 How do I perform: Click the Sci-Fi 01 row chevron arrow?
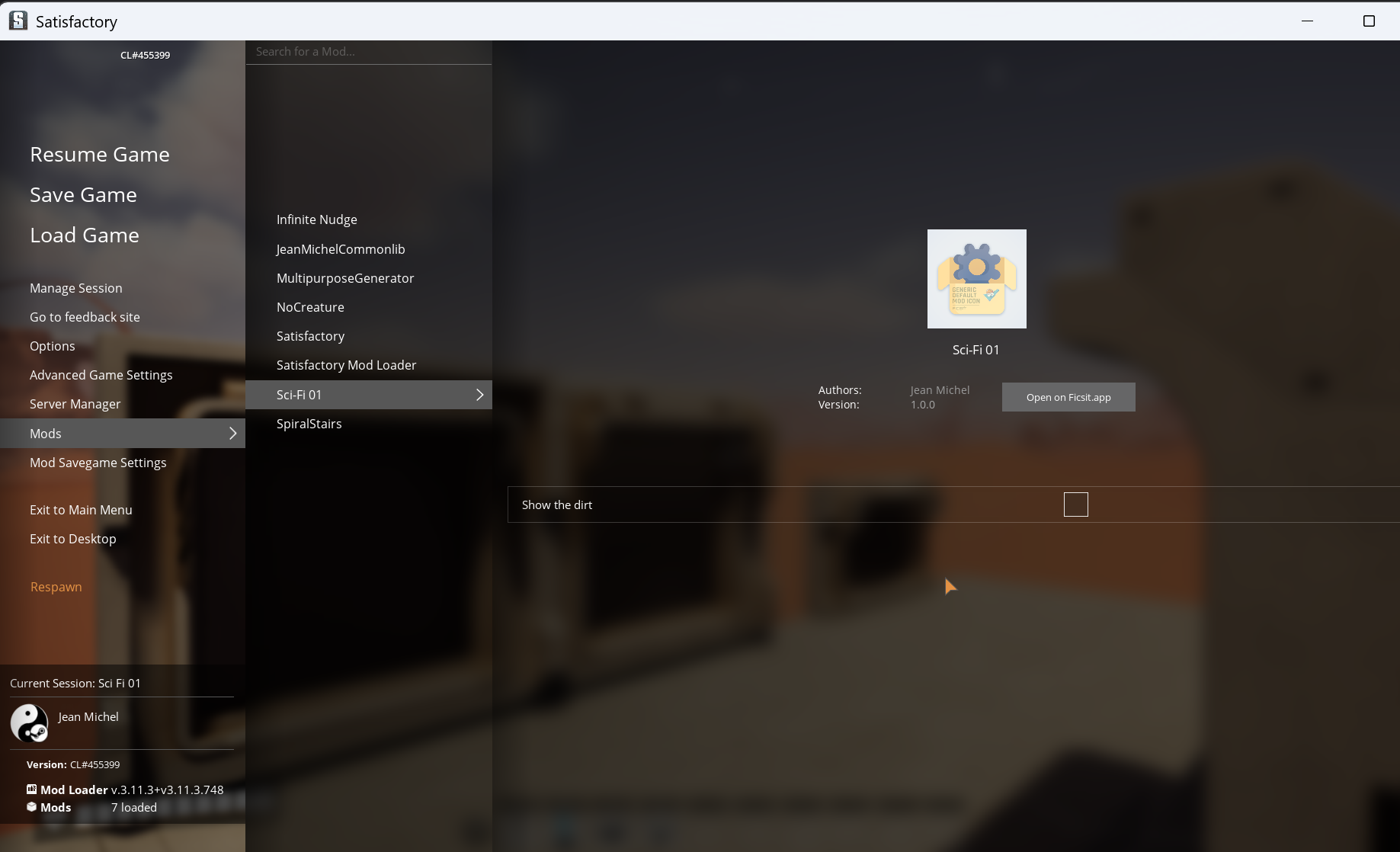point(479,395)
